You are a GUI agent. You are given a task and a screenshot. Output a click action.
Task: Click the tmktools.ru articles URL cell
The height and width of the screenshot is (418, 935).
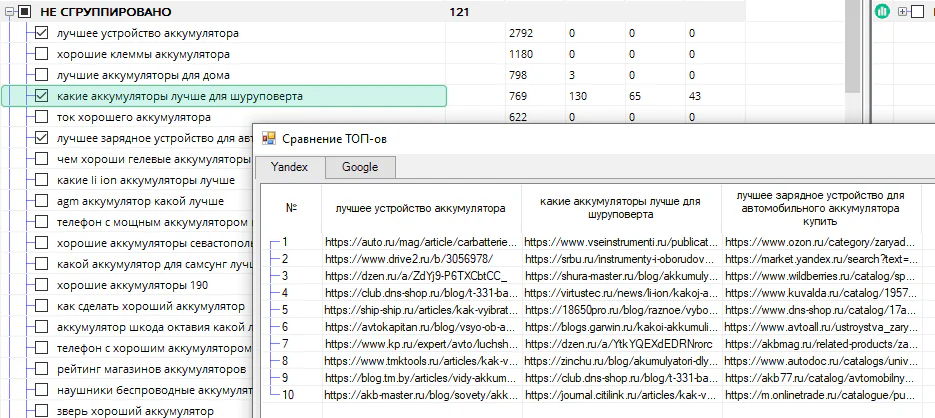click(421, 361)
